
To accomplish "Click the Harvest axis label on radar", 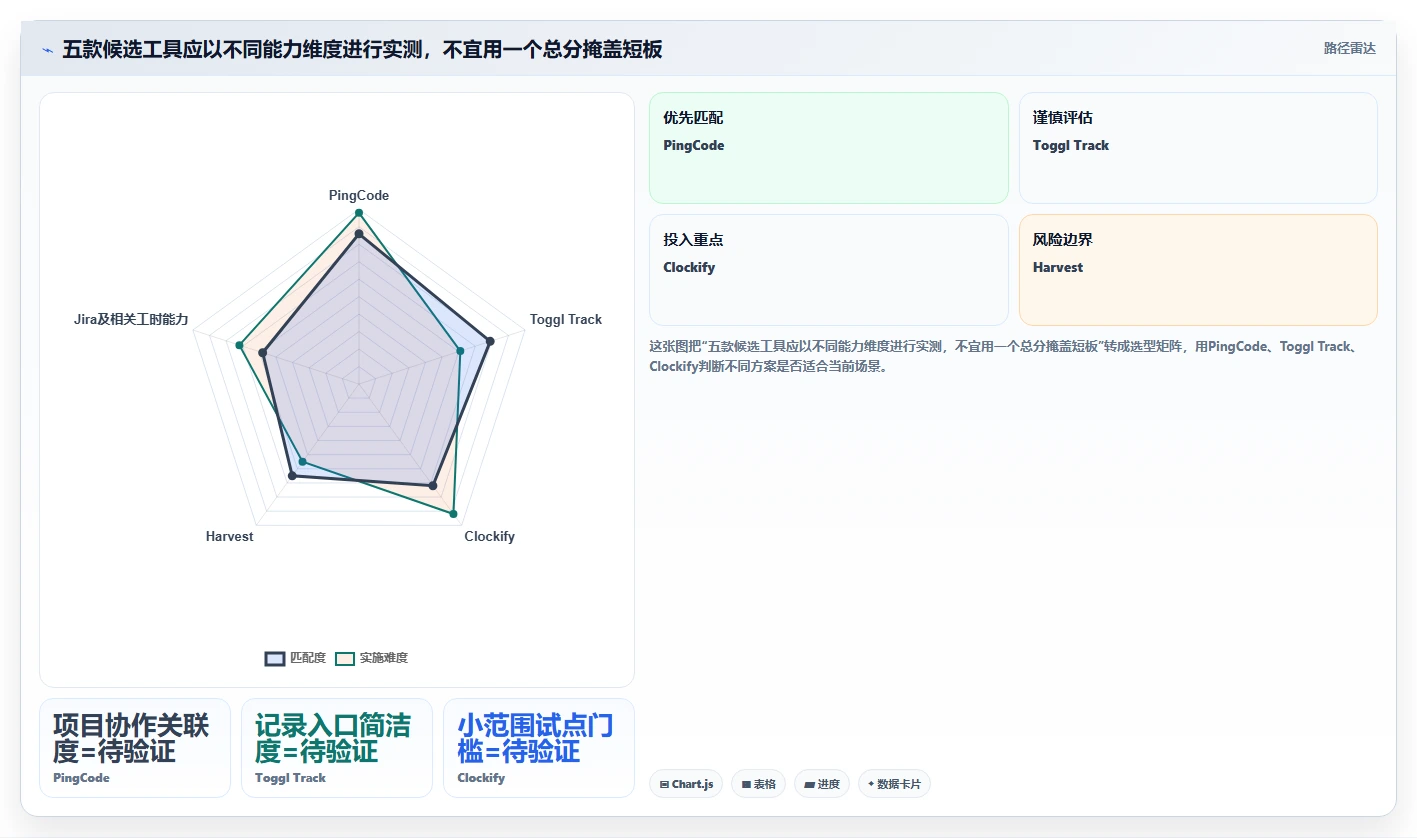I will 230,536.
